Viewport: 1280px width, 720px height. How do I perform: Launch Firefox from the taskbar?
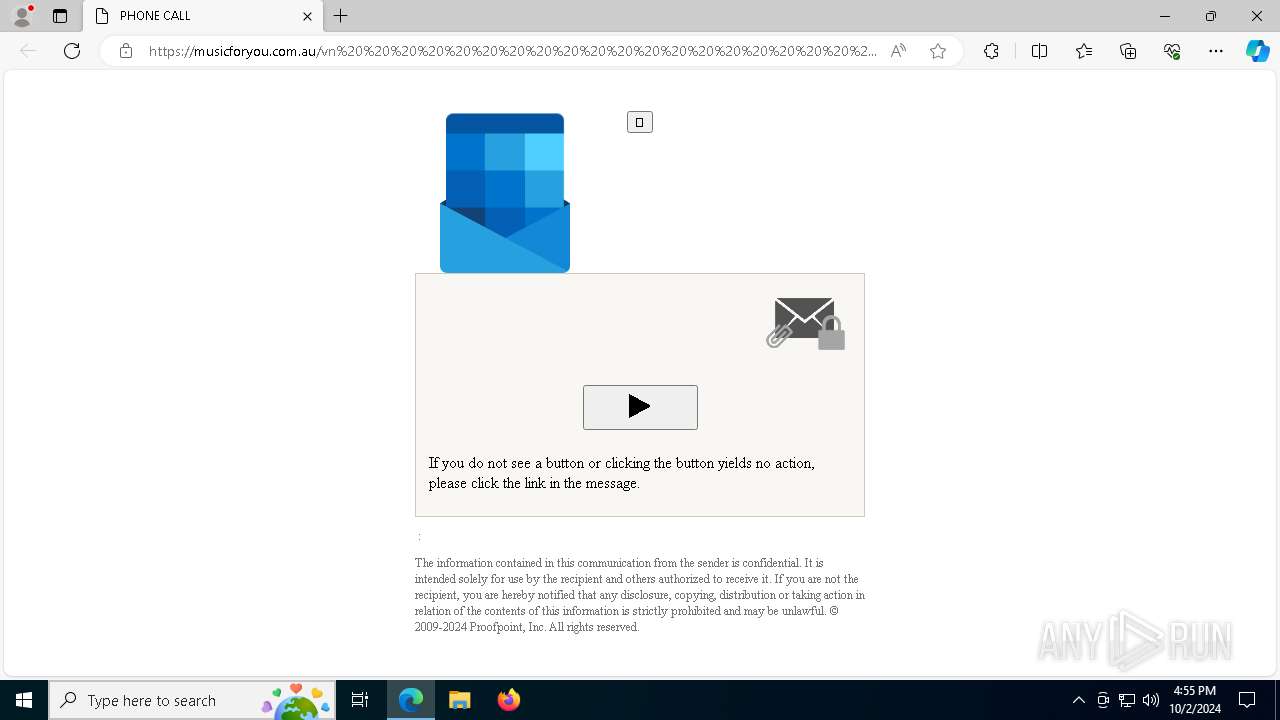(x=509, y=700)
